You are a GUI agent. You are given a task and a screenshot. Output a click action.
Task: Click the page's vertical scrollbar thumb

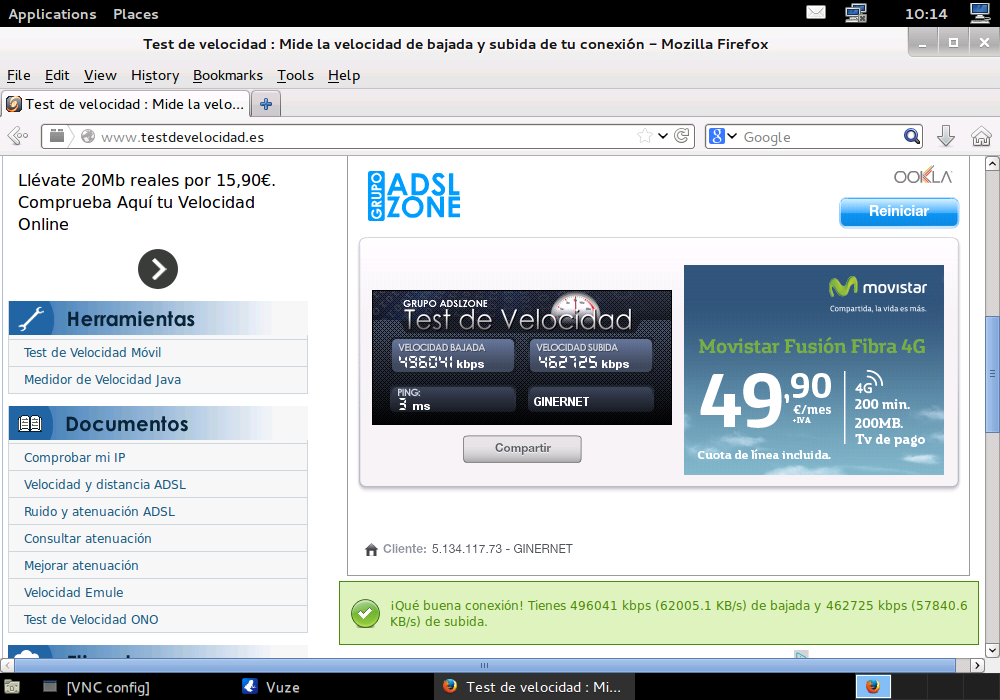click(992, 374)
